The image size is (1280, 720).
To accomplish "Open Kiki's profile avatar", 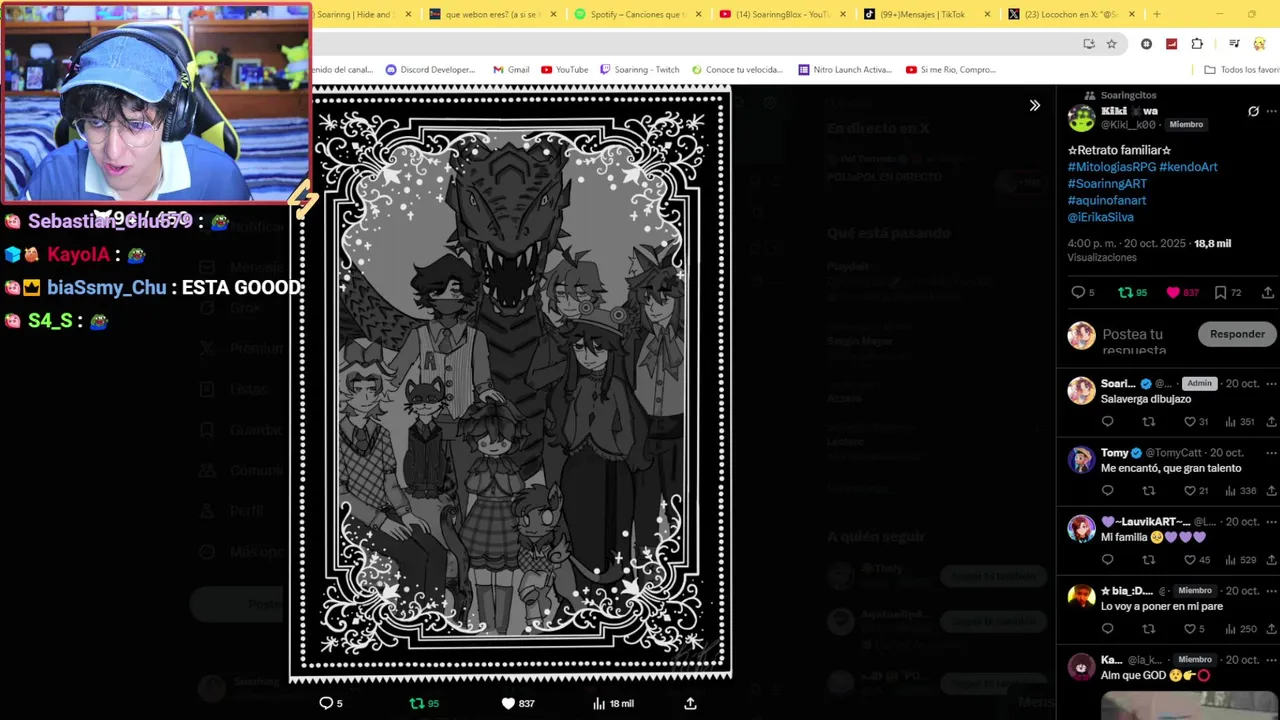I will (x=1081, y=118).
